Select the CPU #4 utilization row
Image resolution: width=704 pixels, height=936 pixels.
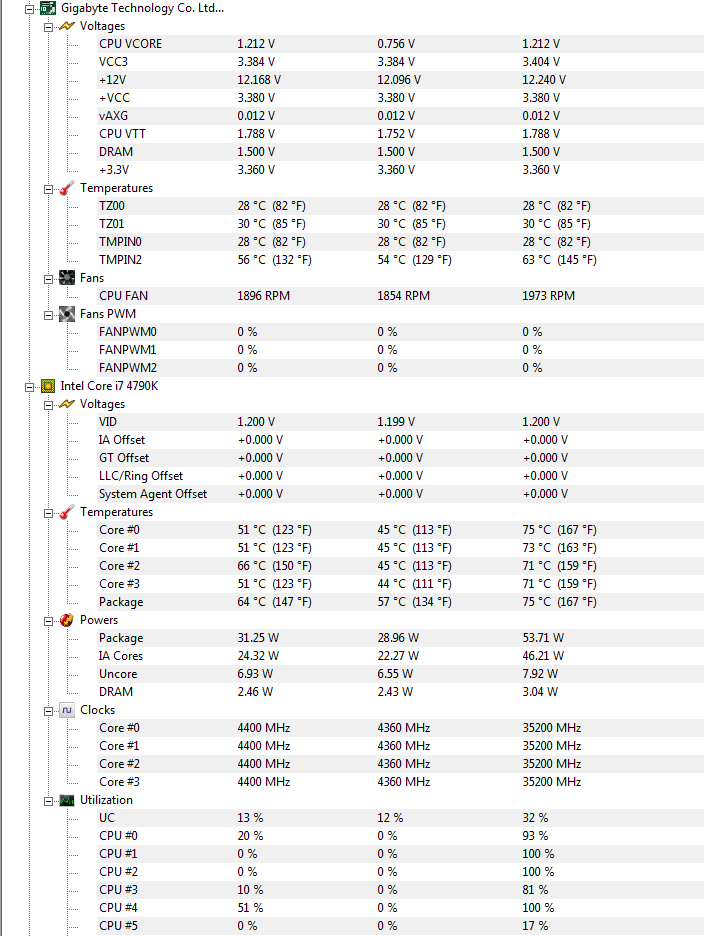(399, 908)
